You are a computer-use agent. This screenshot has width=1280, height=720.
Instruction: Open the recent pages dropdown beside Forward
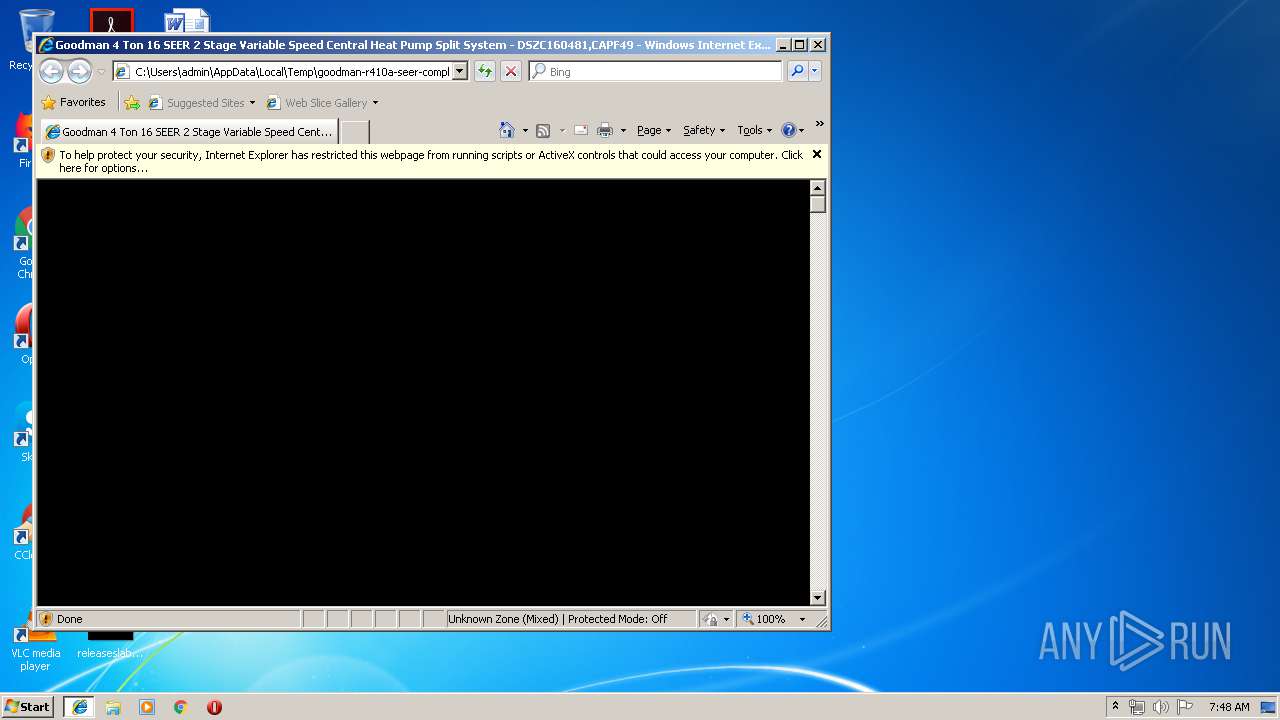click(x=100, y=72)
